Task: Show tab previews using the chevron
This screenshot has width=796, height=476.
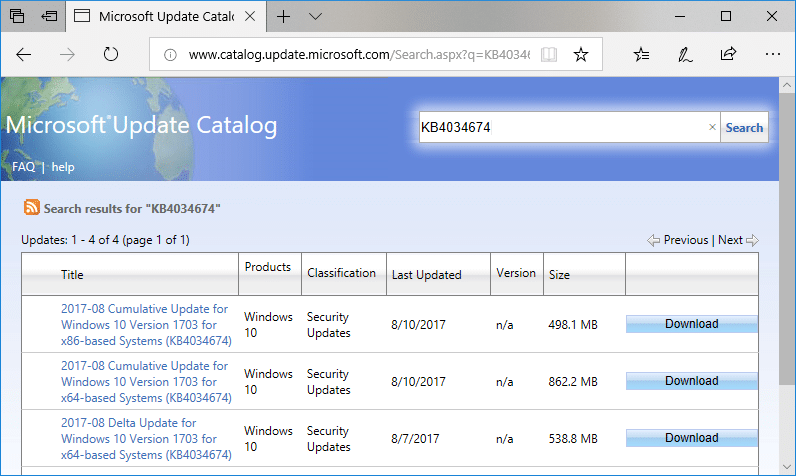Action: [x=315, y=16]
